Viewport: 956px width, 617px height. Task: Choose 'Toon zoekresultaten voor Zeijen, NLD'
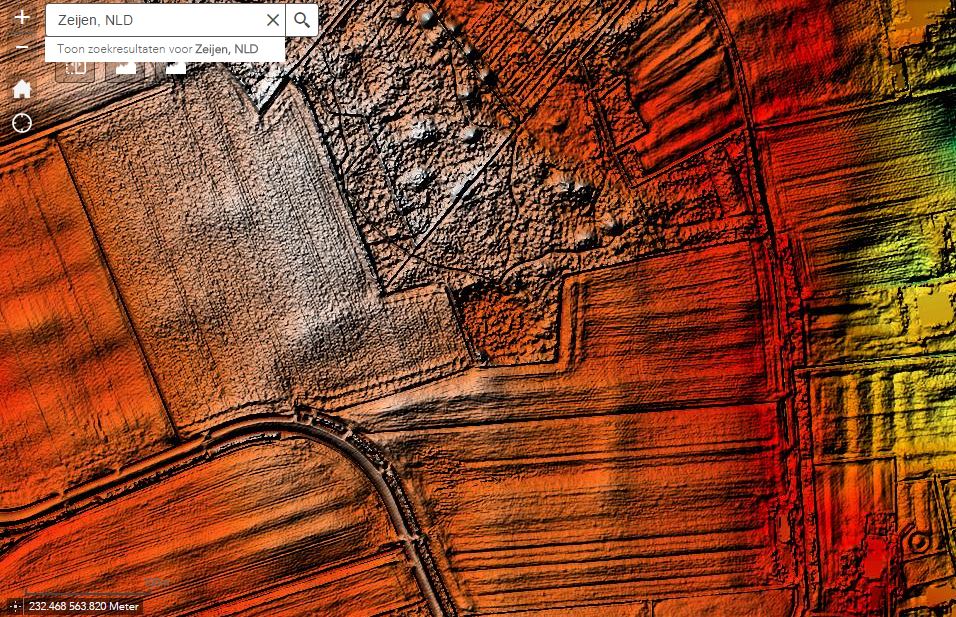(x=165, y=49)
